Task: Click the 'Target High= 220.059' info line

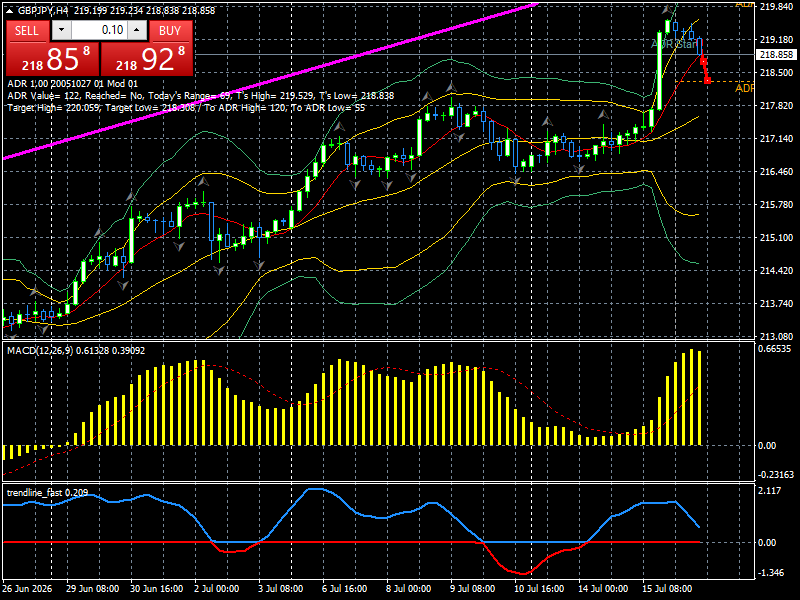Action: pos(186,108)
